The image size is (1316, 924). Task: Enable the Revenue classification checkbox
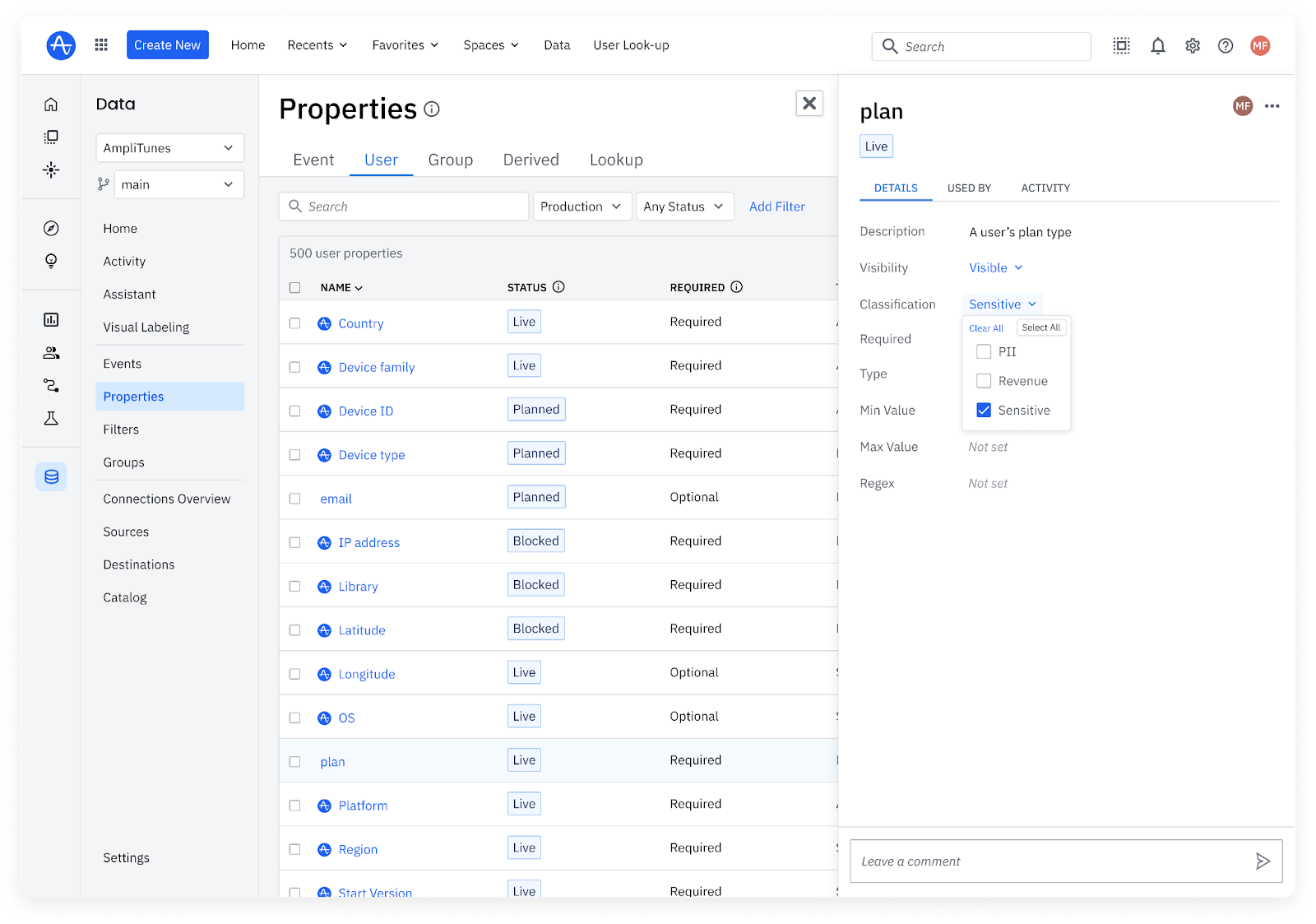984,381
